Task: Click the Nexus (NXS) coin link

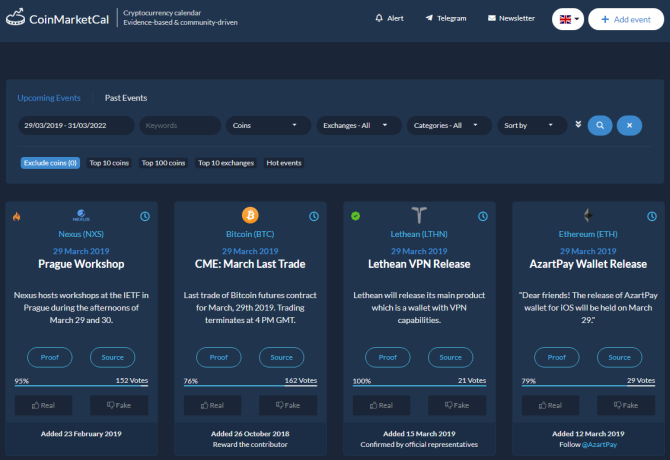Action: click(81, 234)
